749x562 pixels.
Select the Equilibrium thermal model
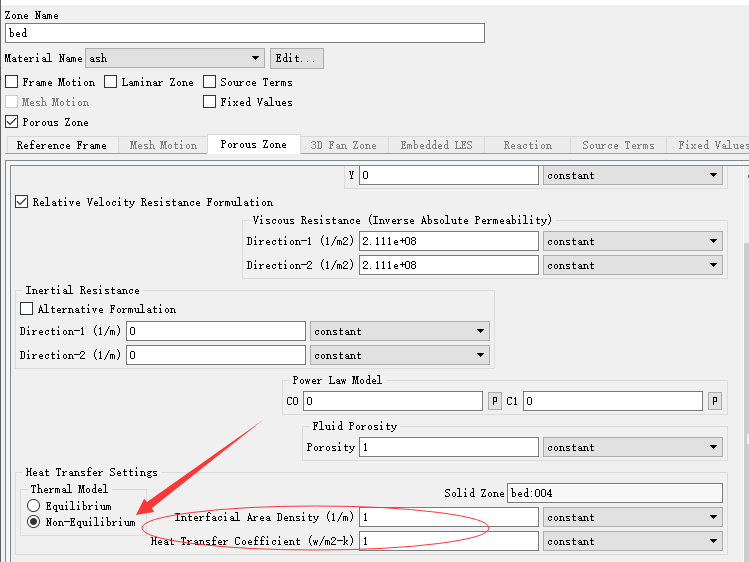tap(33, 505)
